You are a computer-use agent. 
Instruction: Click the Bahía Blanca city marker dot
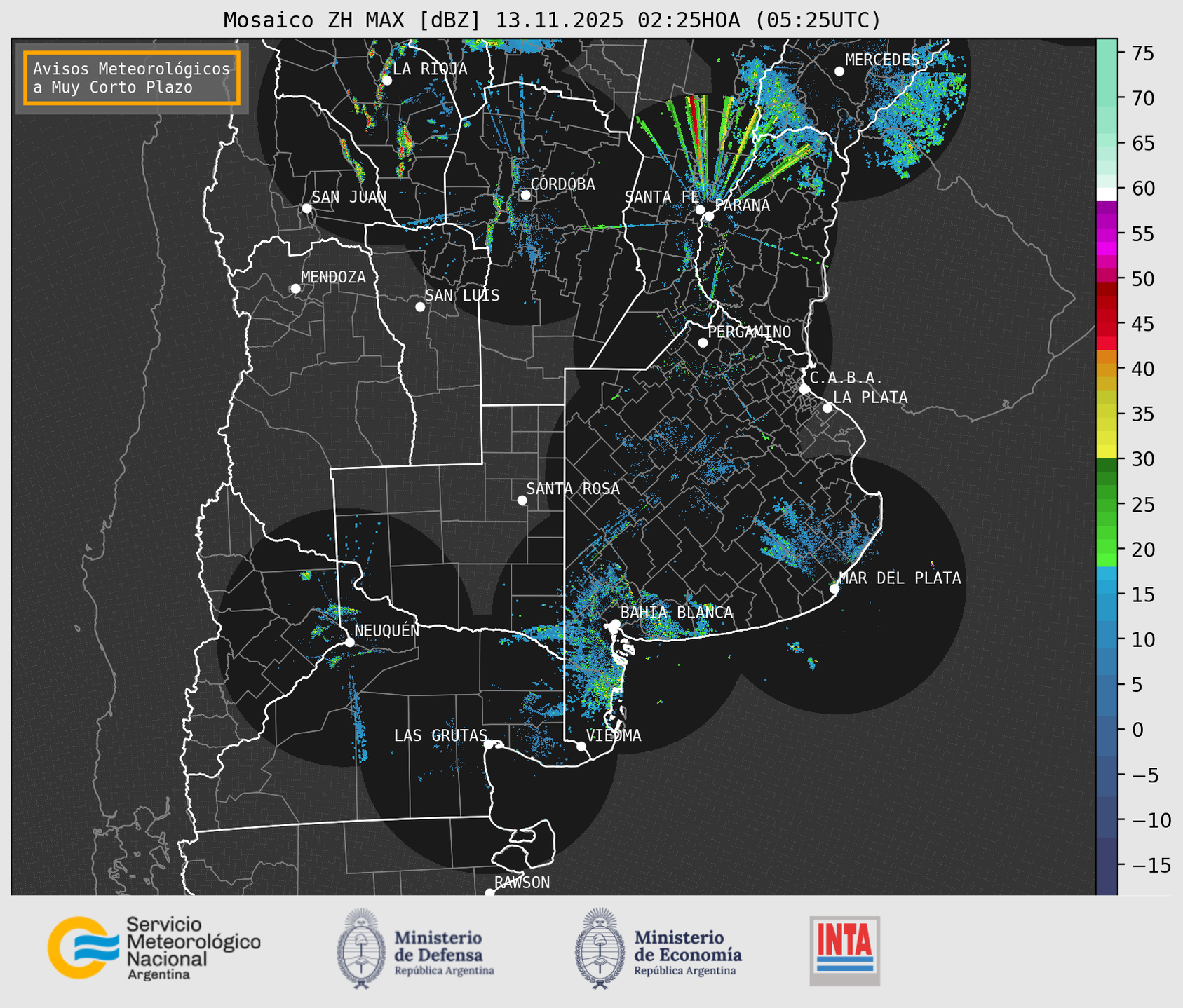pyautogui.click(x=615, y=624)
